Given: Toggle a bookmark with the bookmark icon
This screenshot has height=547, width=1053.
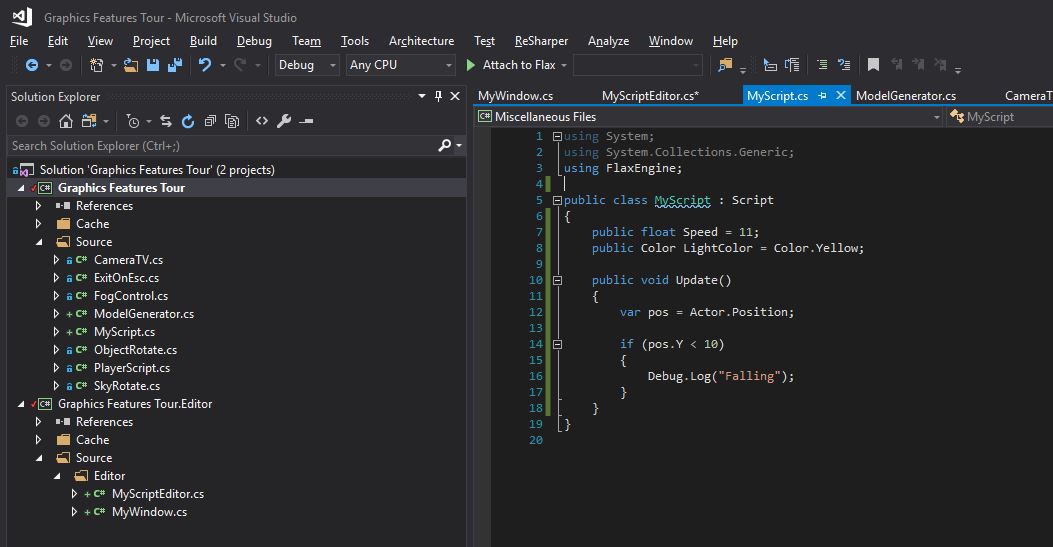Looking at the screenshot, I should tap(873, 65).
